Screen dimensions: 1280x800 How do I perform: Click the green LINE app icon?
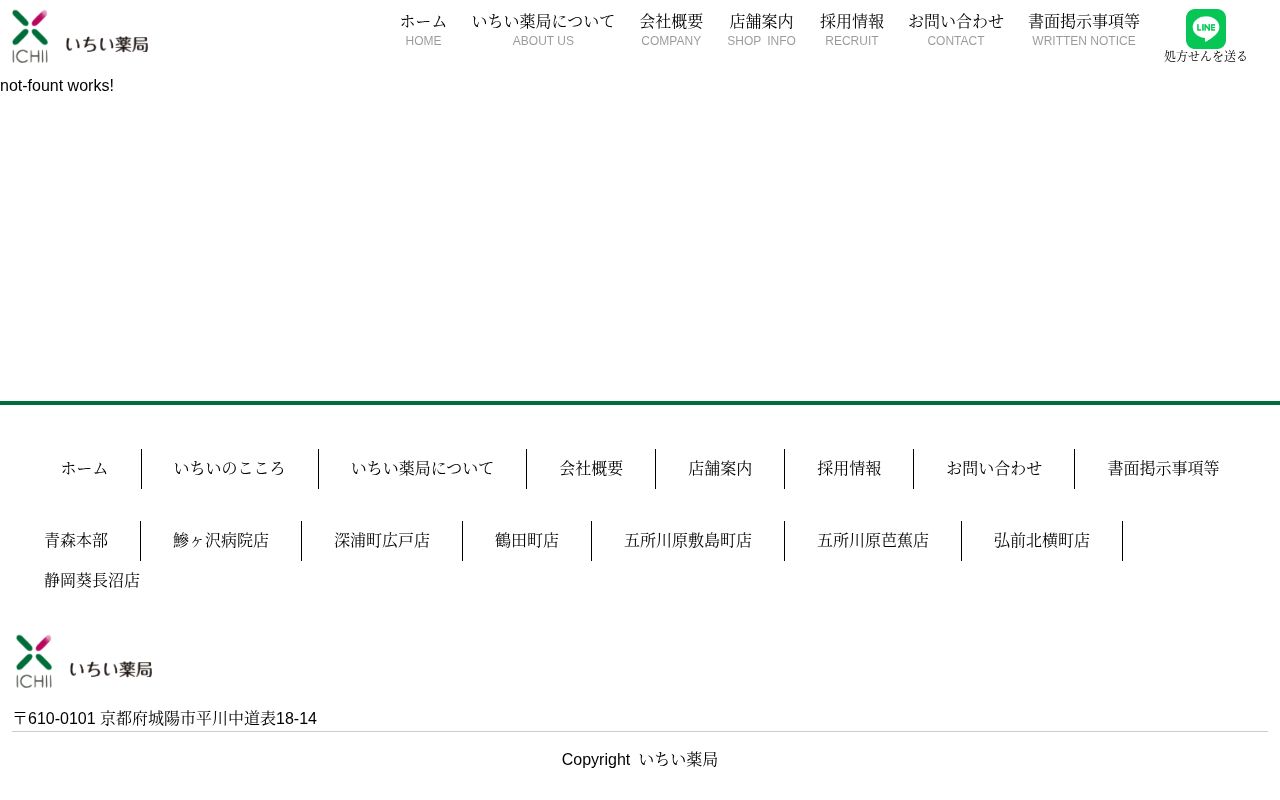click(x=1205, y=29)
